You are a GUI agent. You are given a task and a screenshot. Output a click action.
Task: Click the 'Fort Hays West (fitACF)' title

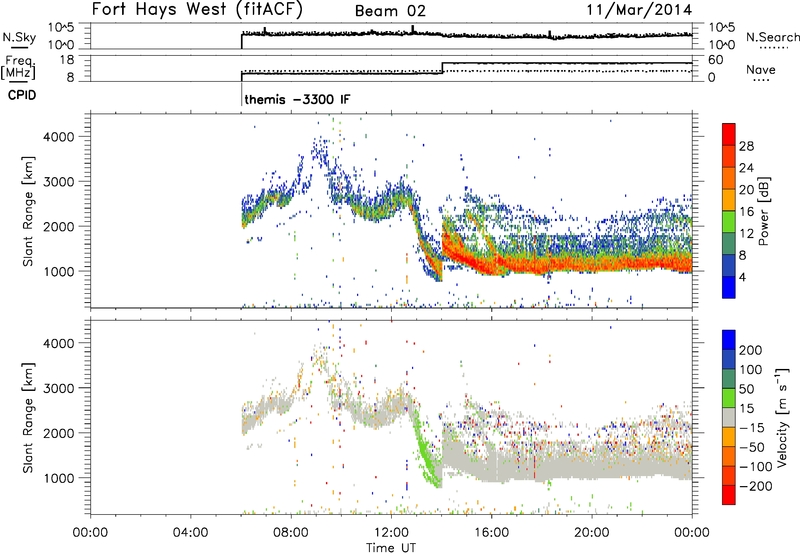pos(197,10)
